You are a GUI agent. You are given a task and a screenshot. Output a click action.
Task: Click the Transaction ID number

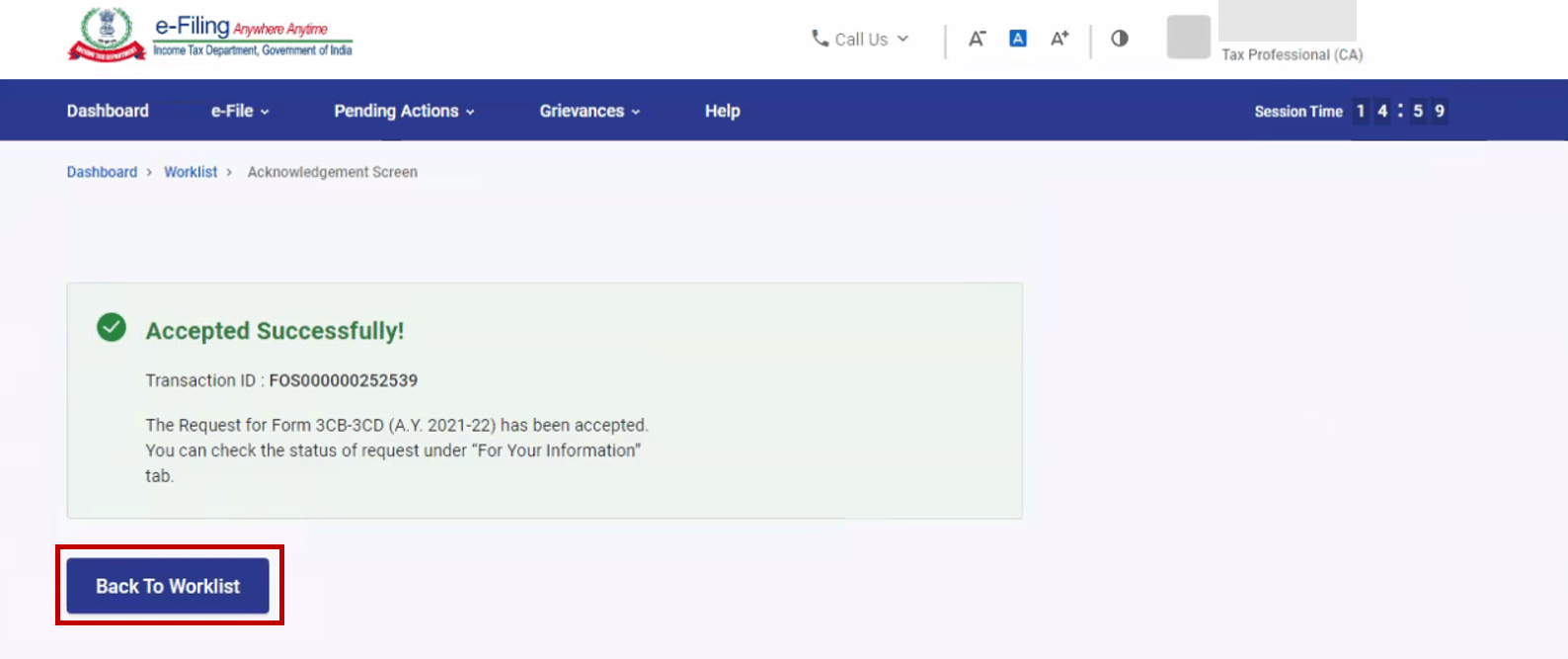click(x=343, y=380)
